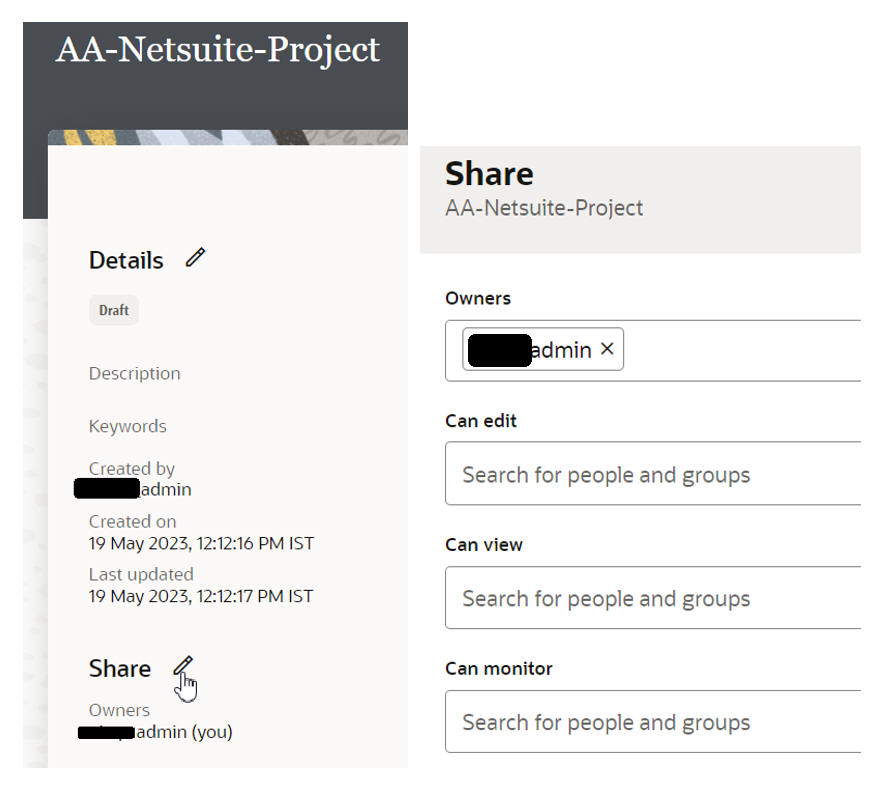Click the project subtitle under Share heading
Screen dimensions: 872x791
544,208
